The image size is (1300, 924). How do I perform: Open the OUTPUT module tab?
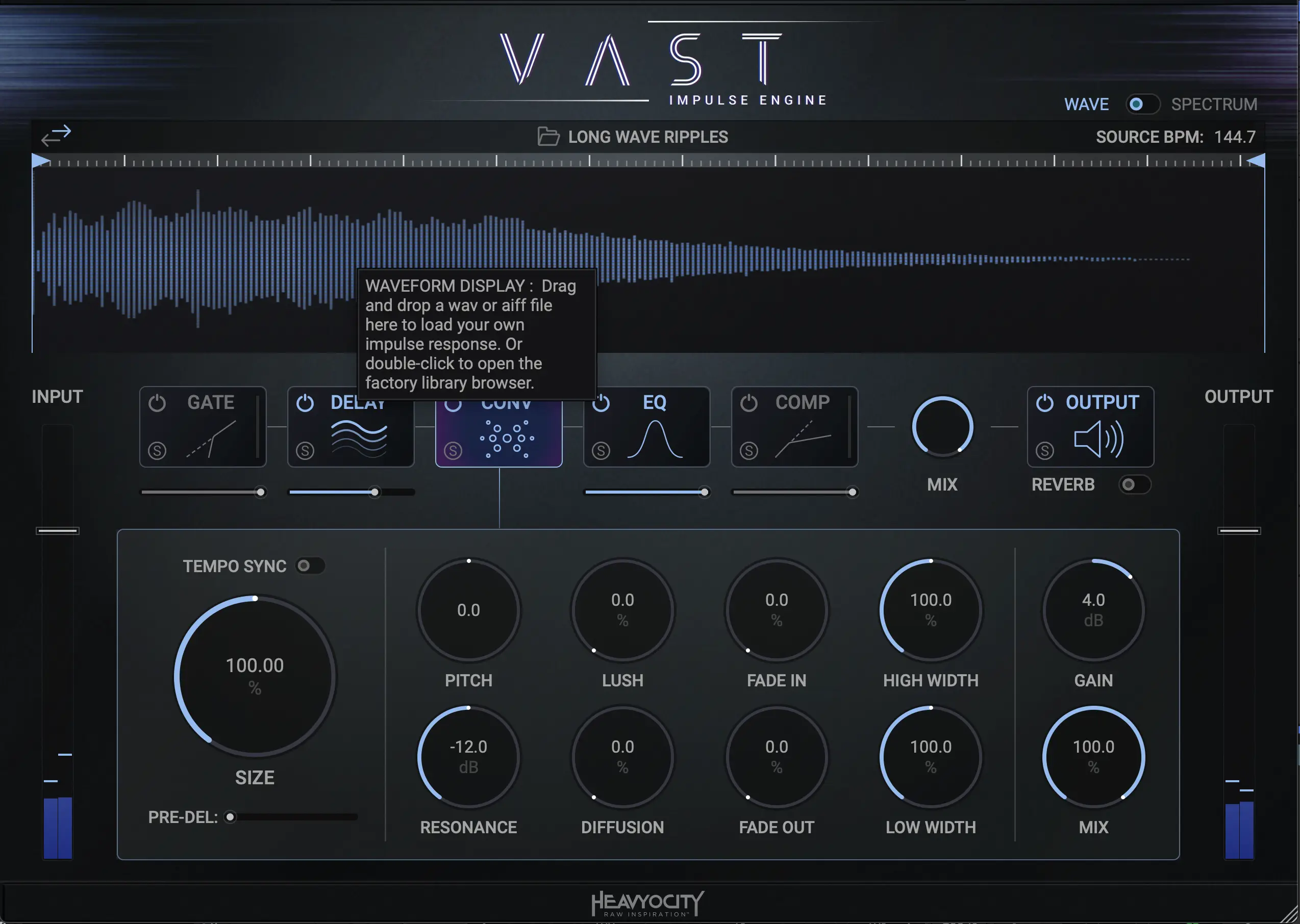1090,427
